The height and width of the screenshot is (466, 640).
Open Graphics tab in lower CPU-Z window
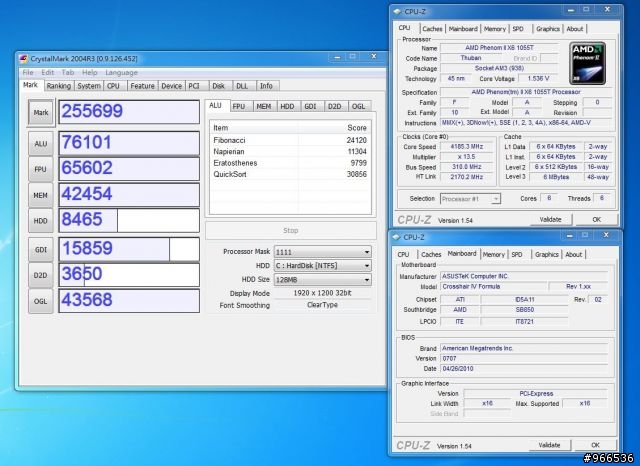547,254
